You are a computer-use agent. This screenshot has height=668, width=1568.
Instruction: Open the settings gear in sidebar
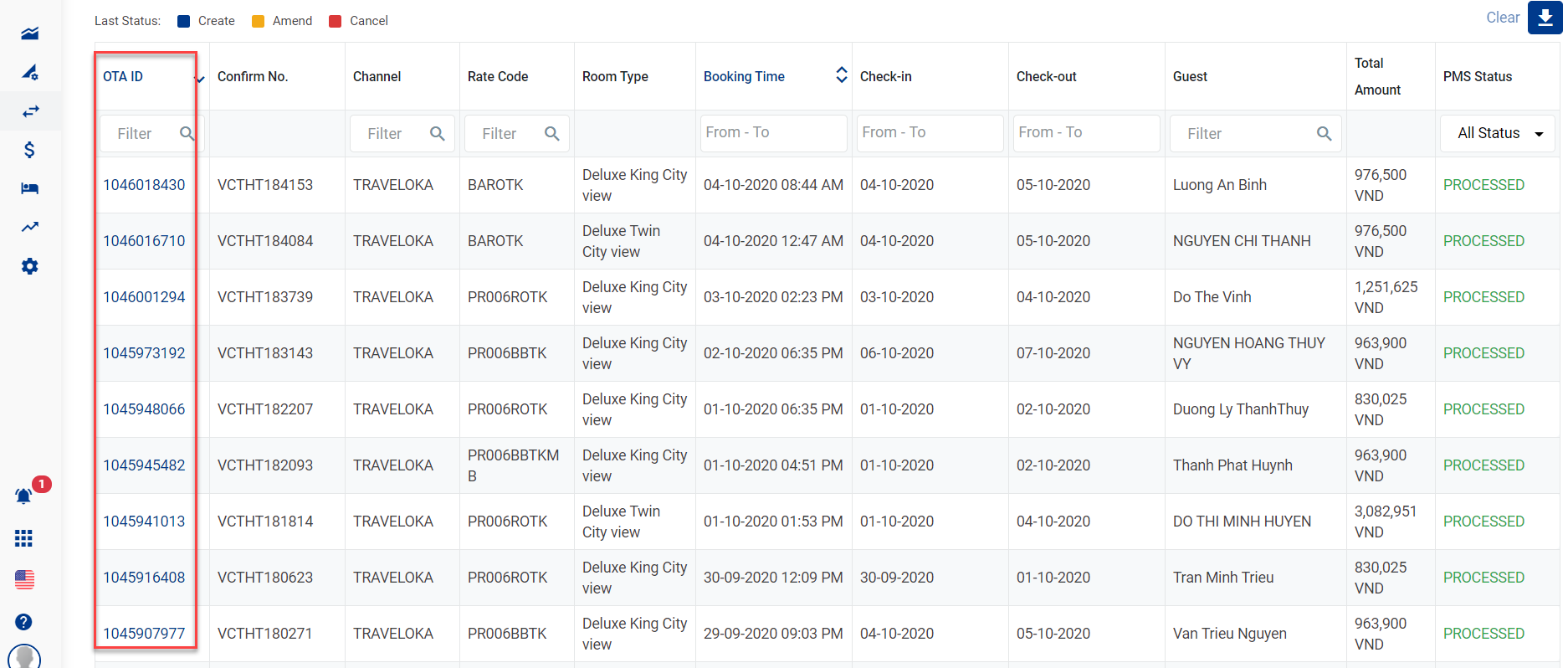click(x=30, y=266)
